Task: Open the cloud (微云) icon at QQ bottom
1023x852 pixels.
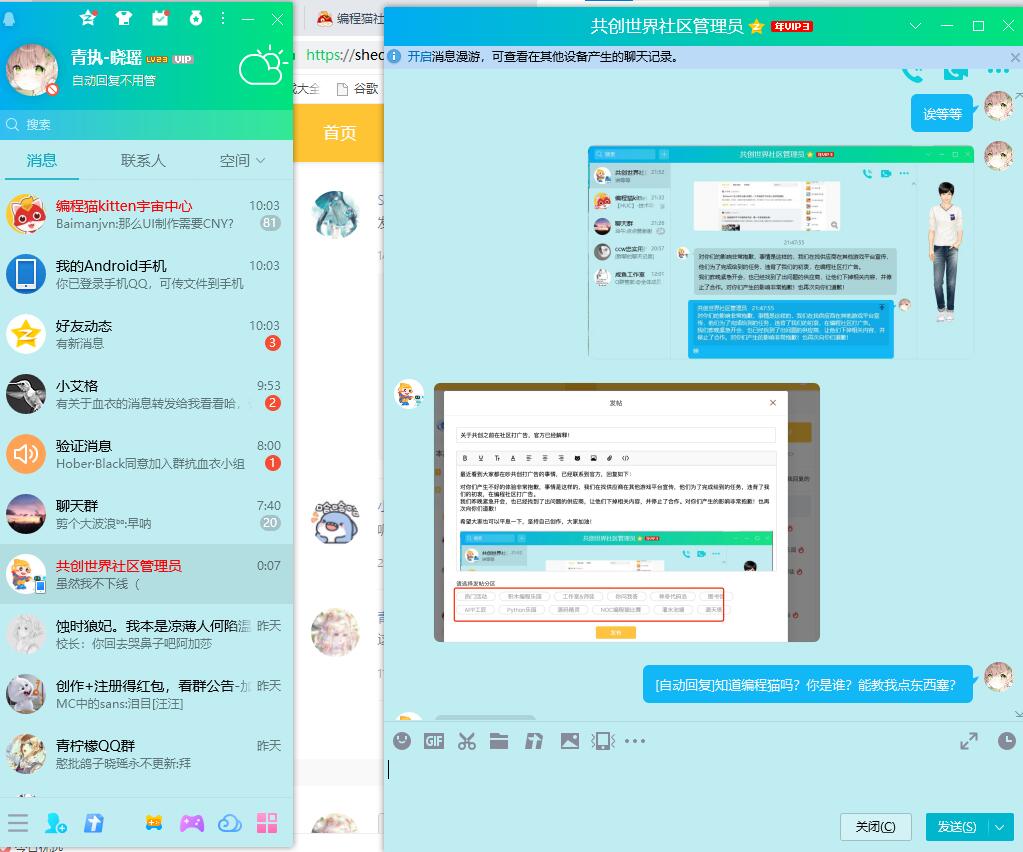Action: pos(230,824)
